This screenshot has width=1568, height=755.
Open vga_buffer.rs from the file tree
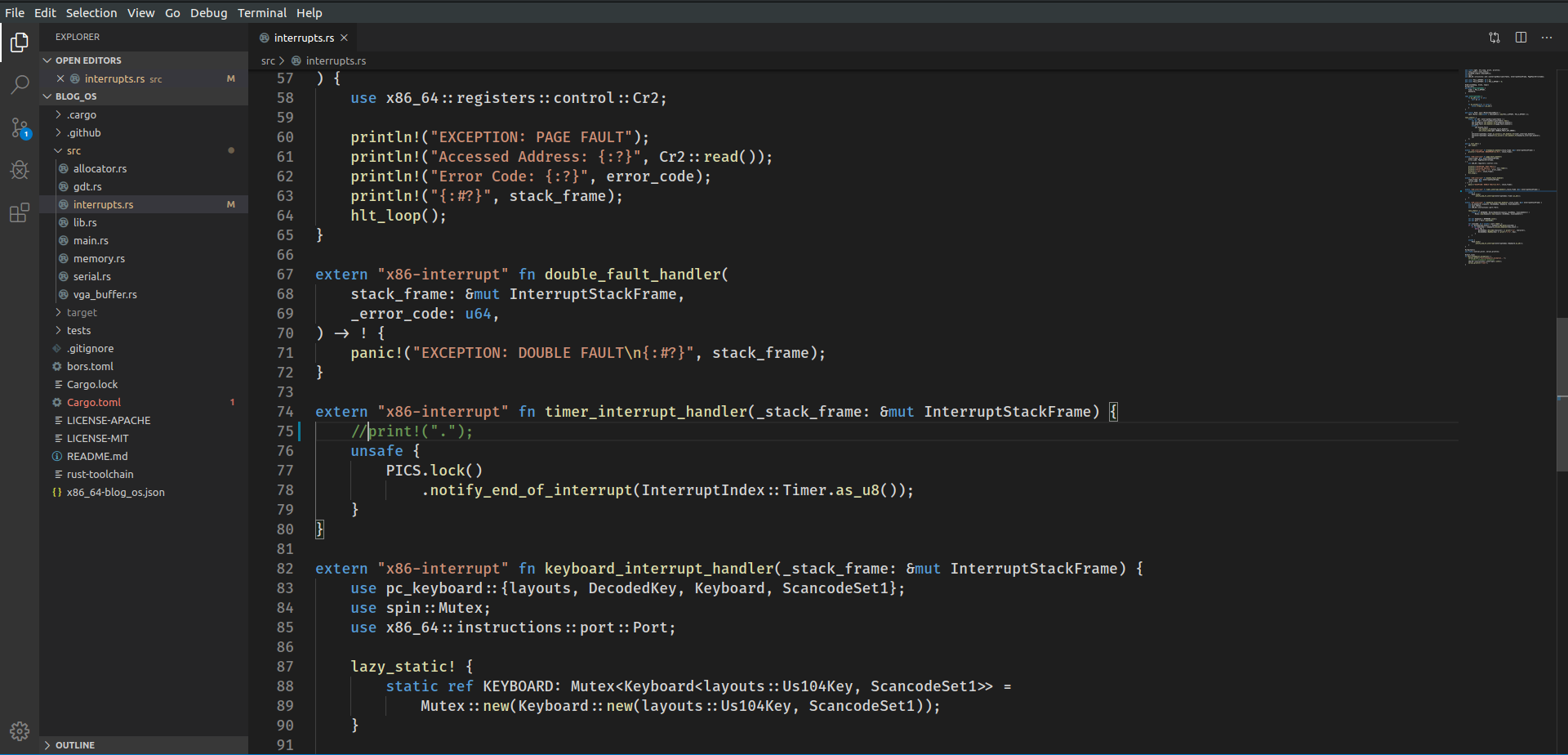coord(105,294)
